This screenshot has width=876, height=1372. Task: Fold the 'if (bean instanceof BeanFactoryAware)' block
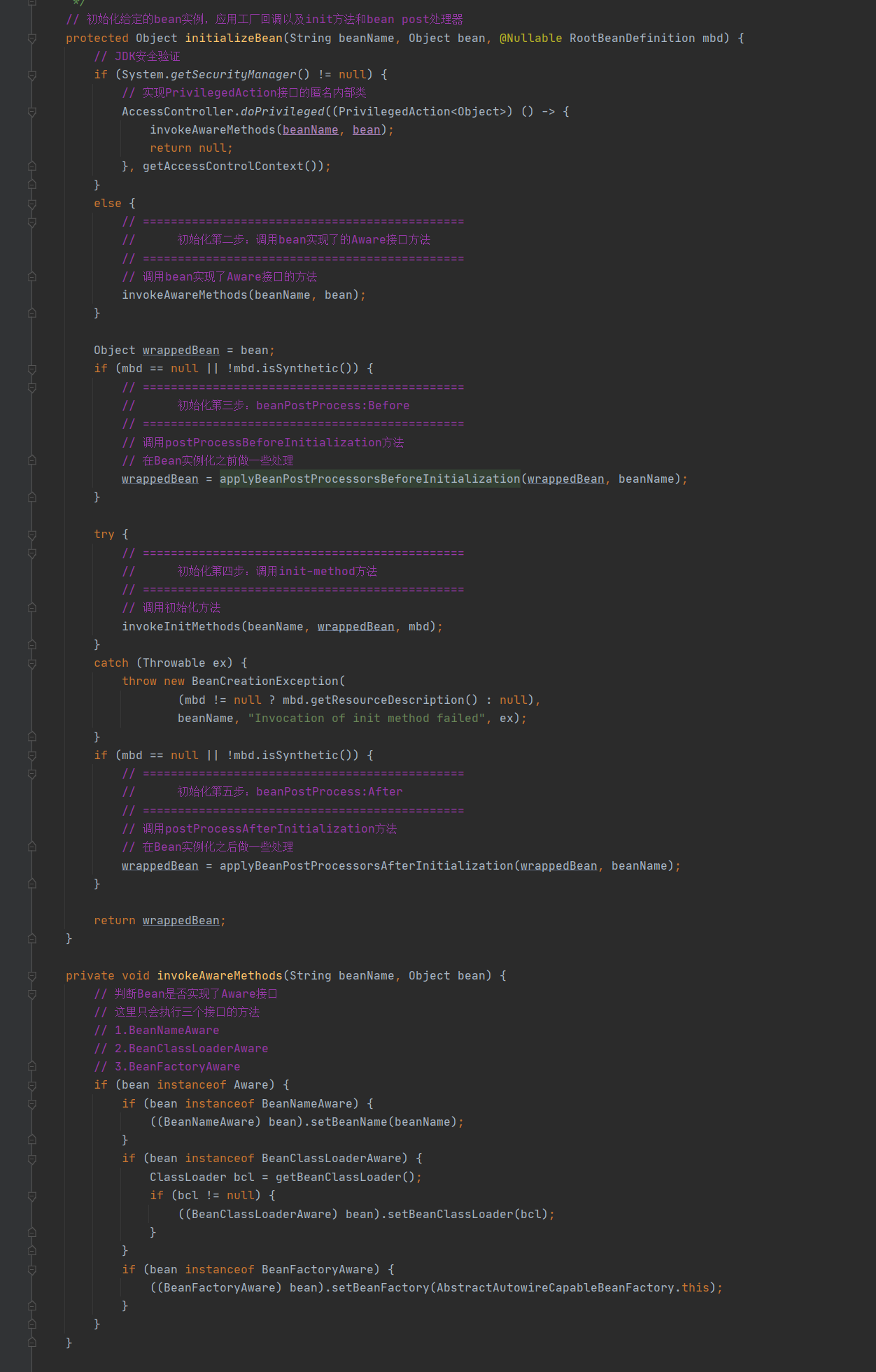point(32,1270)
